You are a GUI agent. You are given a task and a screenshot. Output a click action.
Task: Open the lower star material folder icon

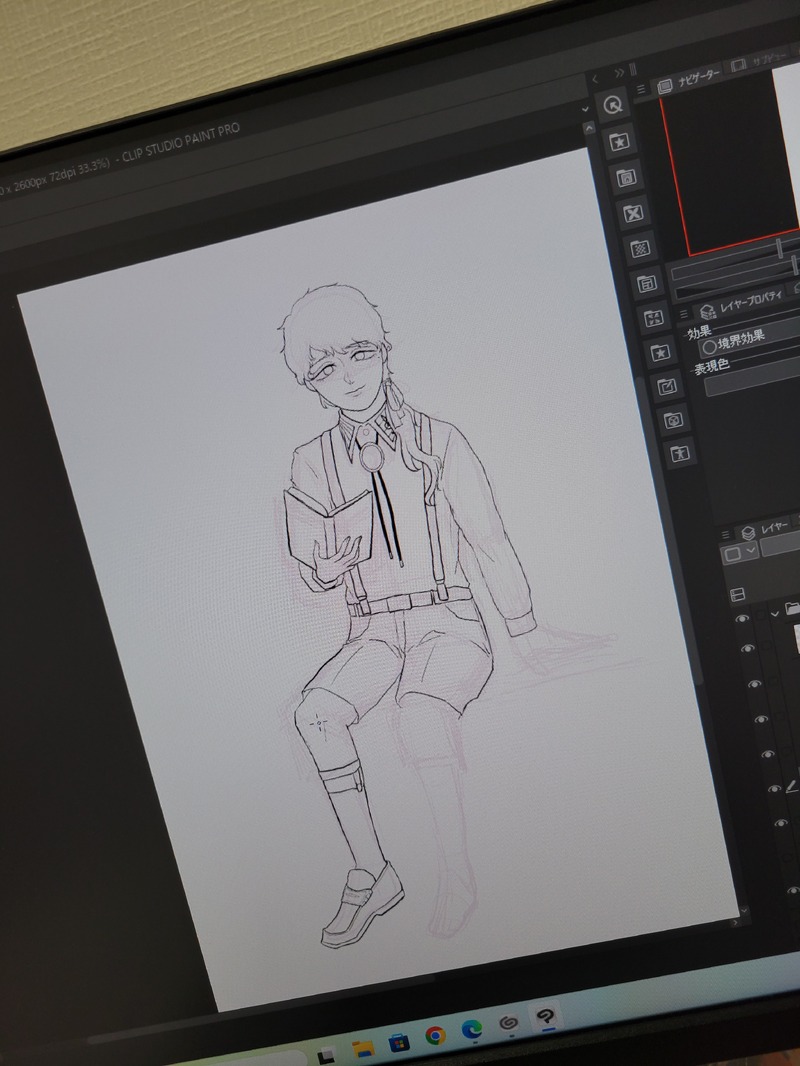(660, 352)
